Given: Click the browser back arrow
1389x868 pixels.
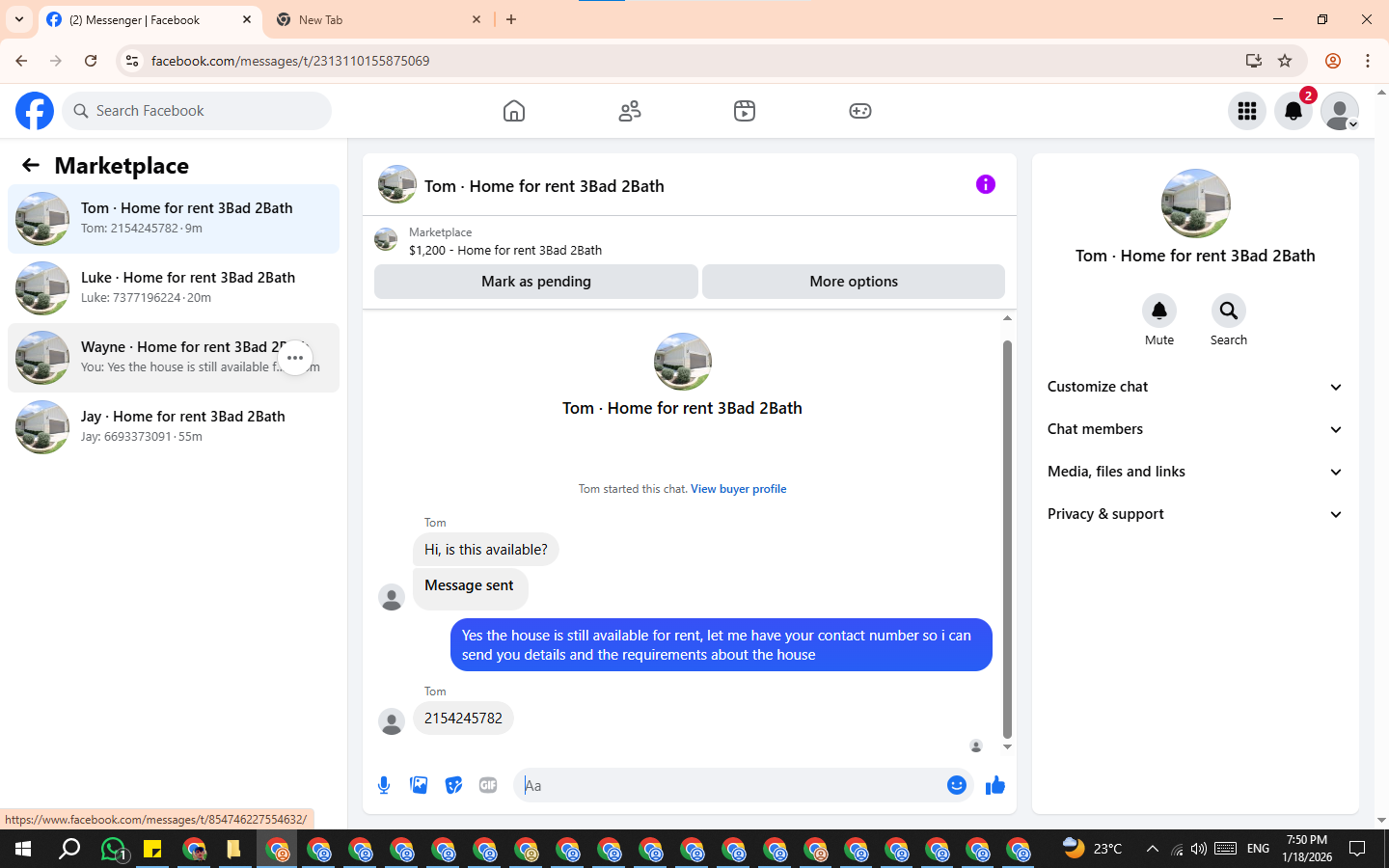Looking at the screenshot, I should coord(21,61).
